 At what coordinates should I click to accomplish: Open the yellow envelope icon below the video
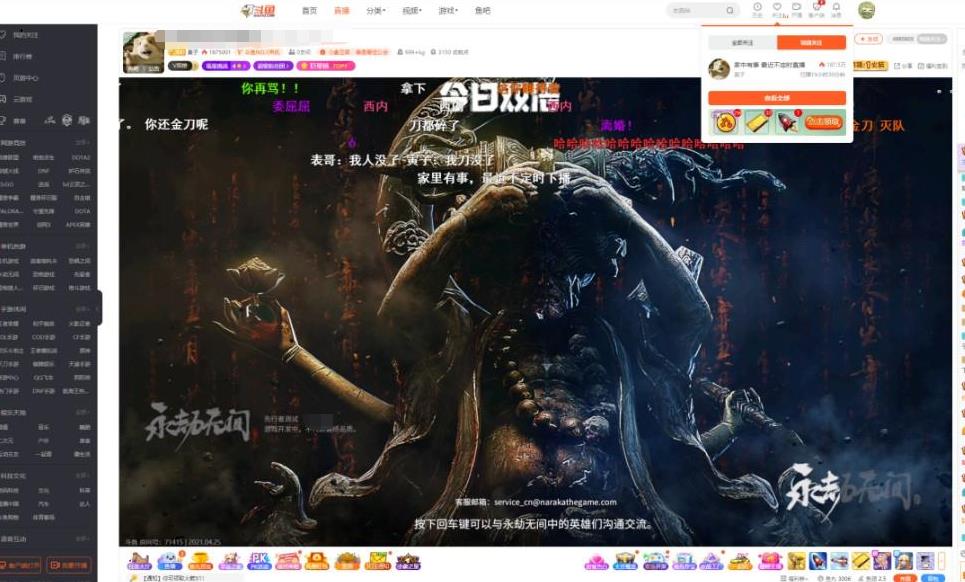coord(378,561)
